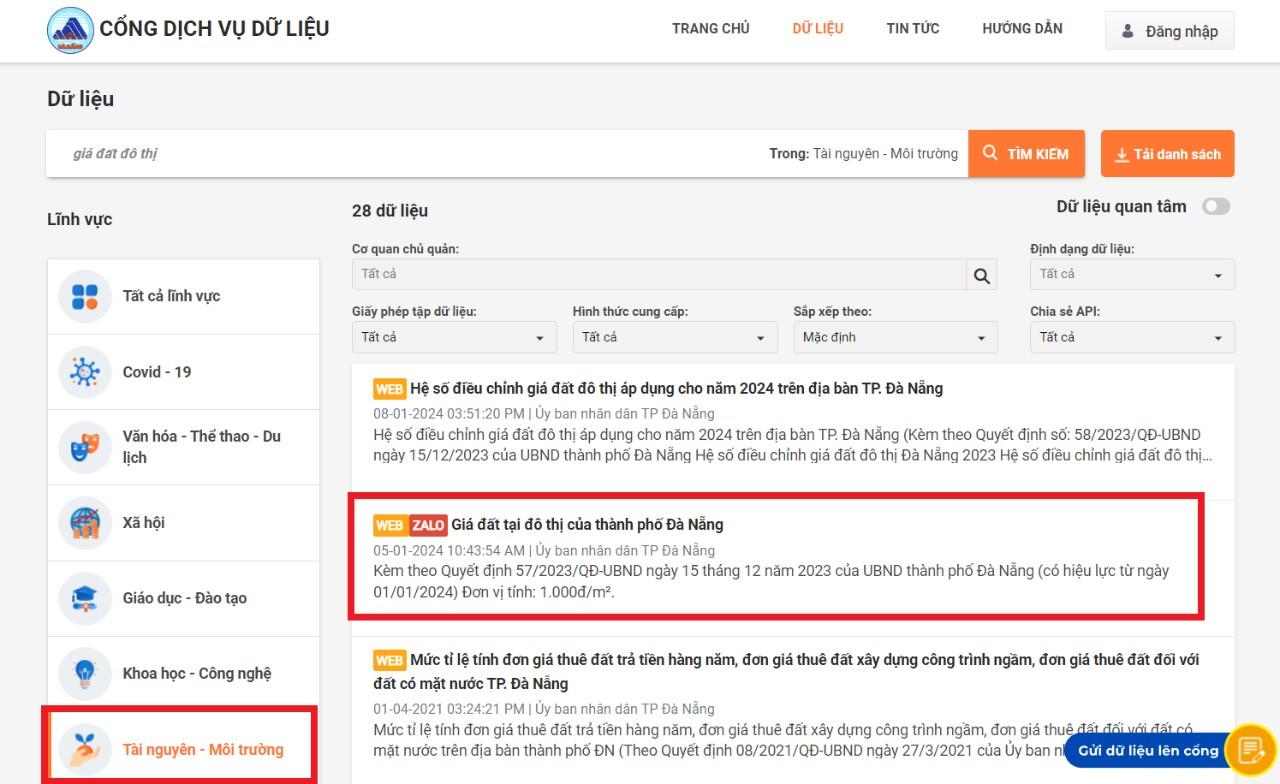Select Tài nguyên - Môi trường category label
Screen dimensions: 1280x784
click(203, 749)
